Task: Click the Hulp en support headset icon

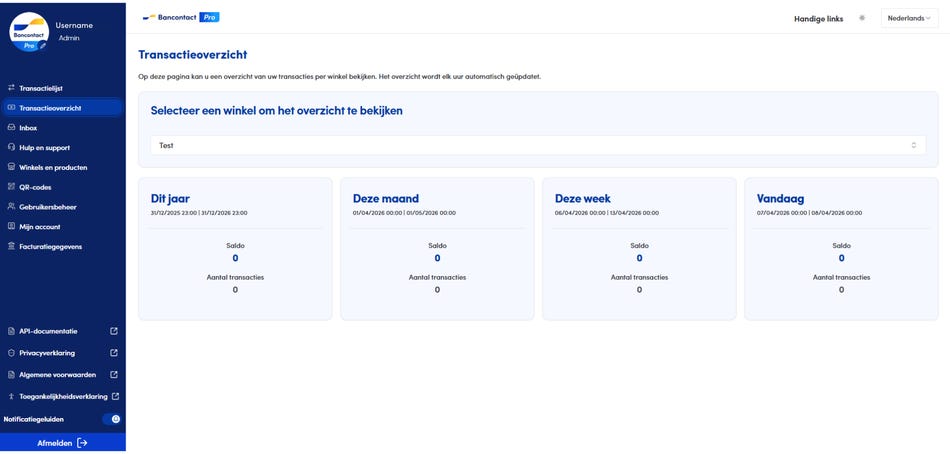Action: [11, 147]
